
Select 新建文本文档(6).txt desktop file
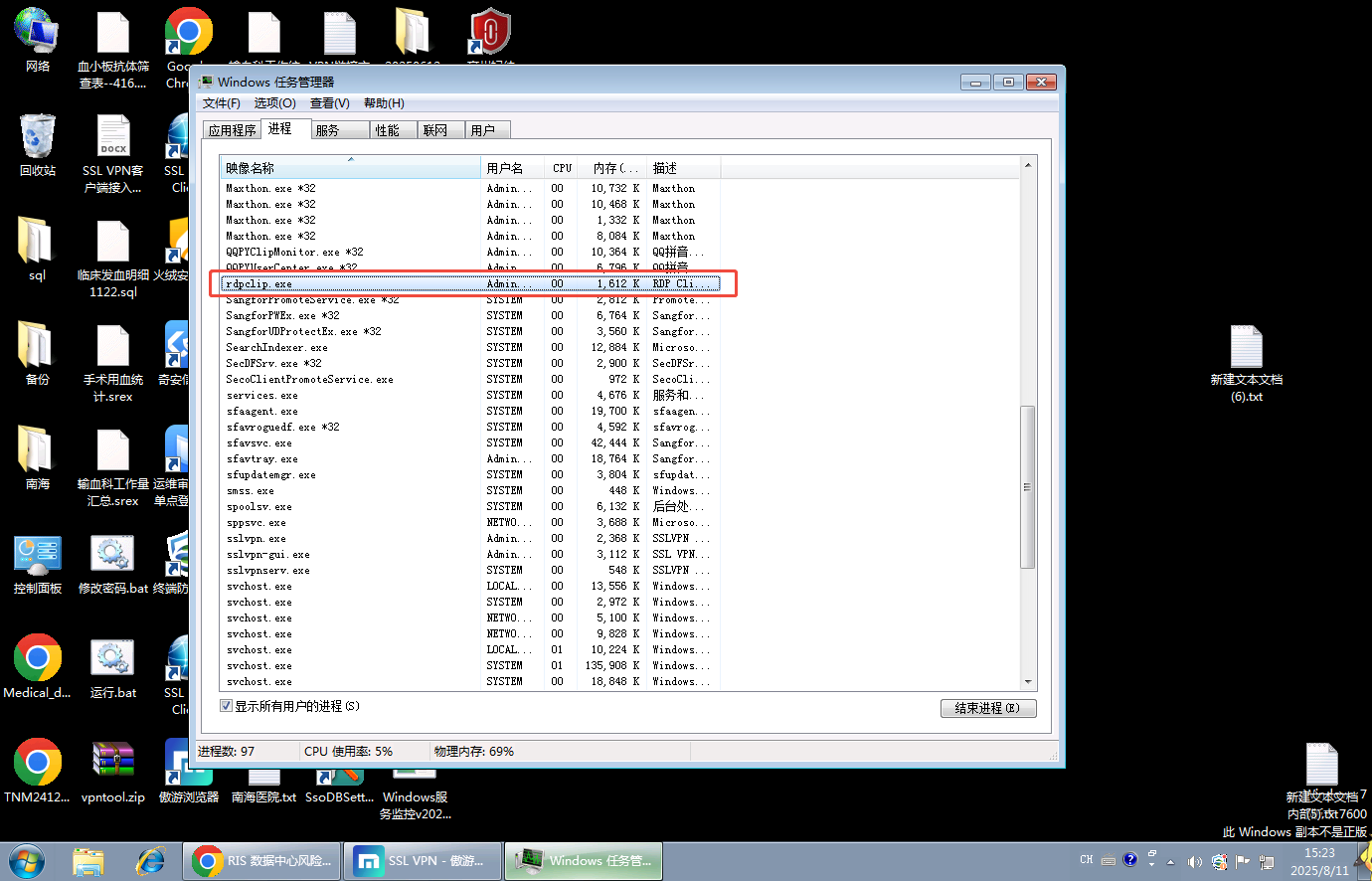tap(1247, 363)
